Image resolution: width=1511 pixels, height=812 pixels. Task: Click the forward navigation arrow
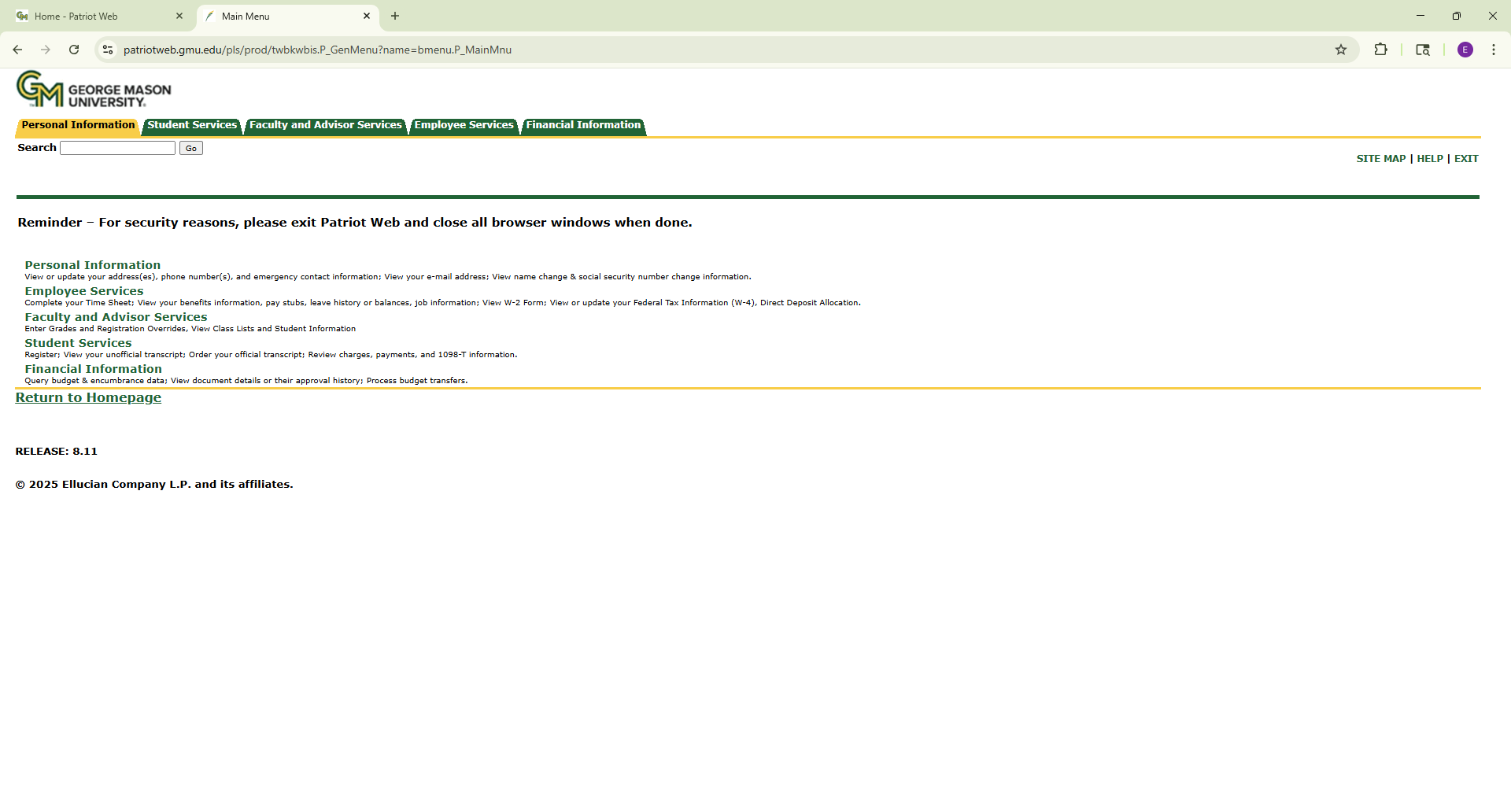tap(46, 49)
